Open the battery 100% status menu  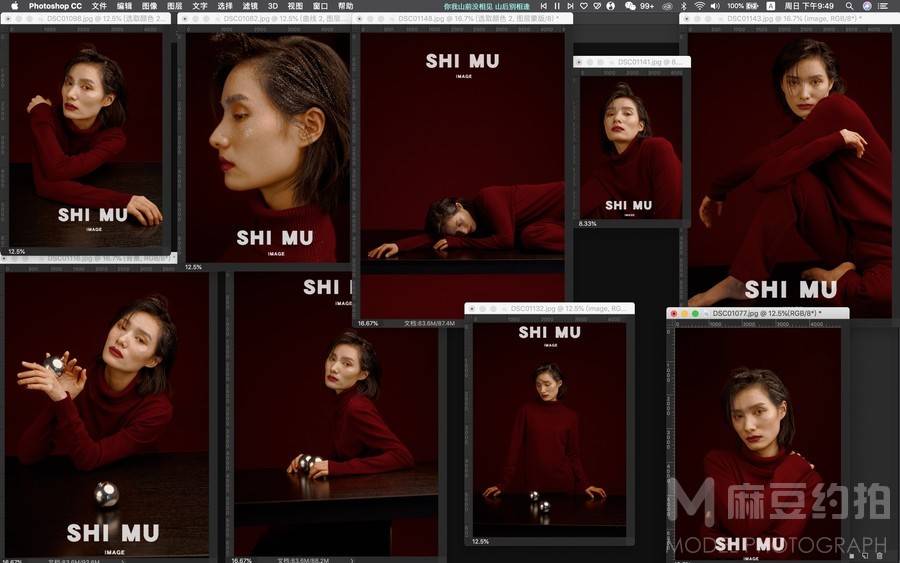(743, 6)
